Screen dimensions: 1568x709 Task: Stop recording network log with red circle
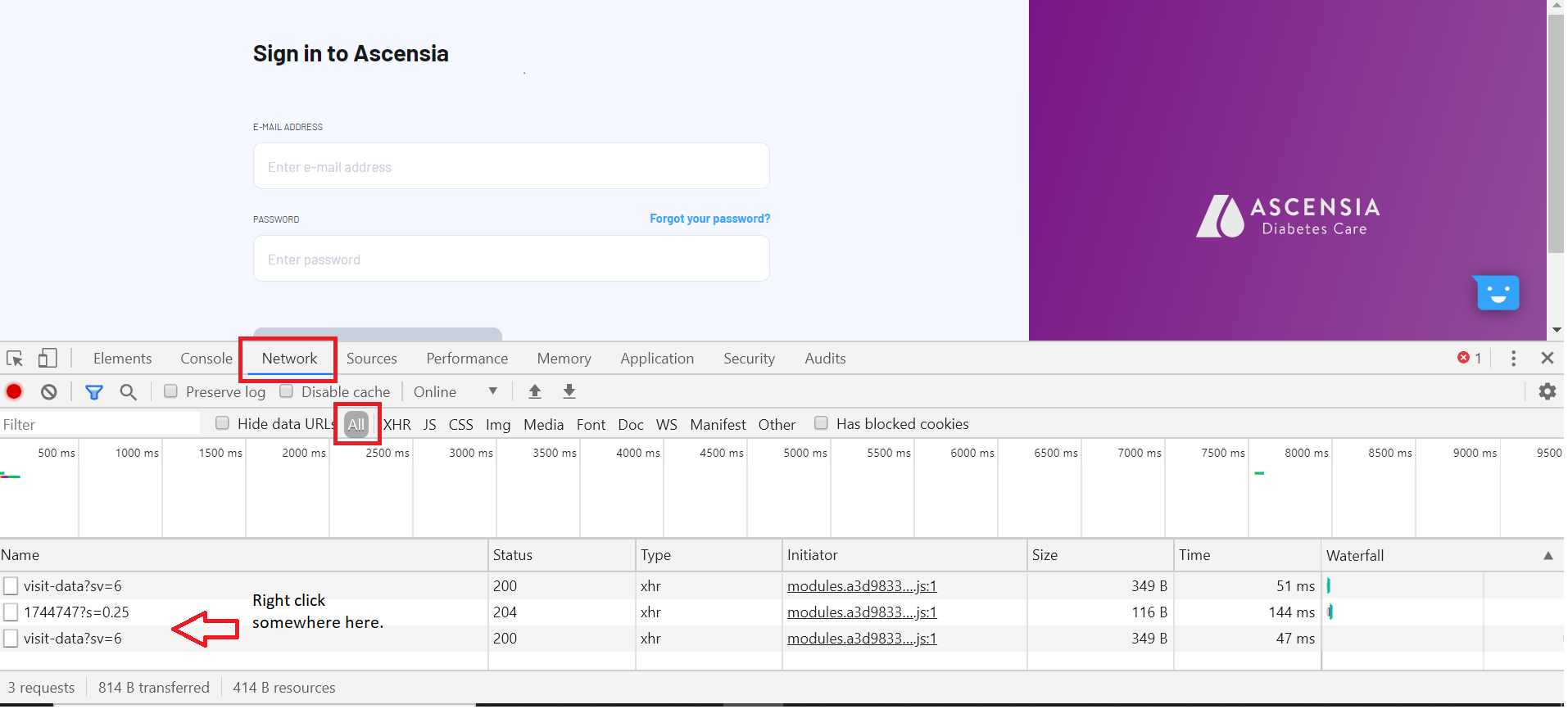14,392
